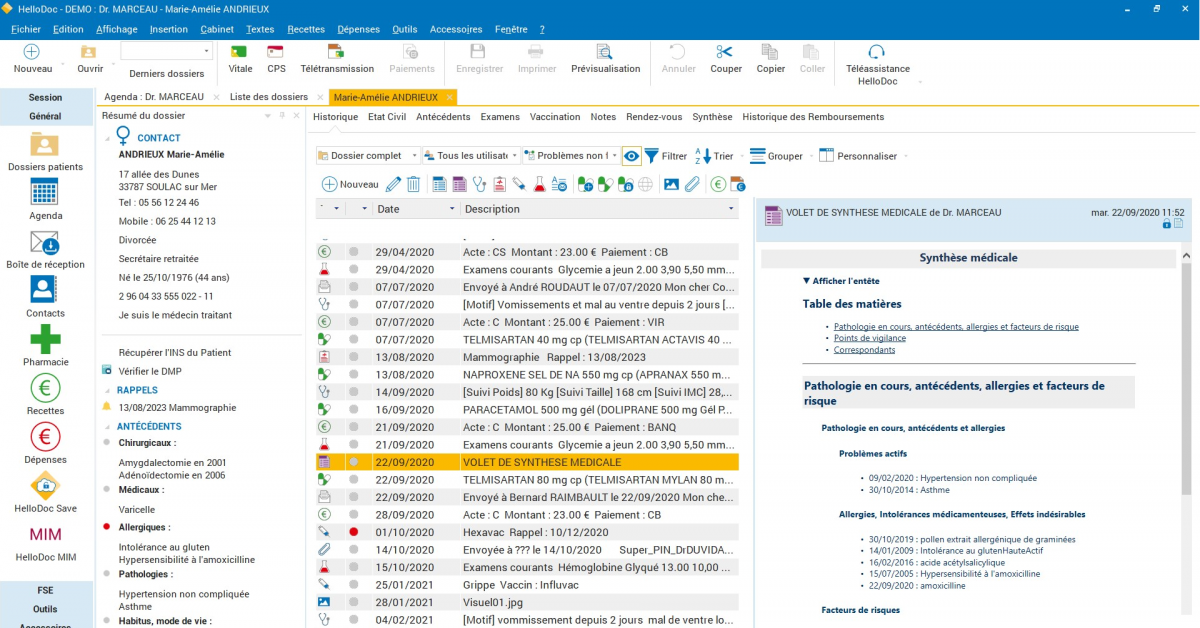Toggle the Filtrer funnel button
The image size is (1200, 628).
click(x=652, y=156)
